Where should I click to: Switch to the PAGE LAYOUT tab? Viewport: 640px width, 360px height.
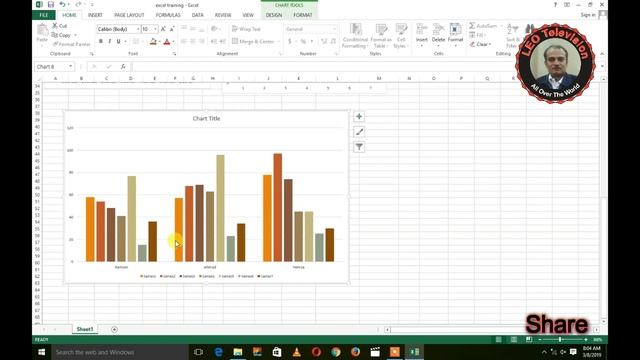point(129,15)
